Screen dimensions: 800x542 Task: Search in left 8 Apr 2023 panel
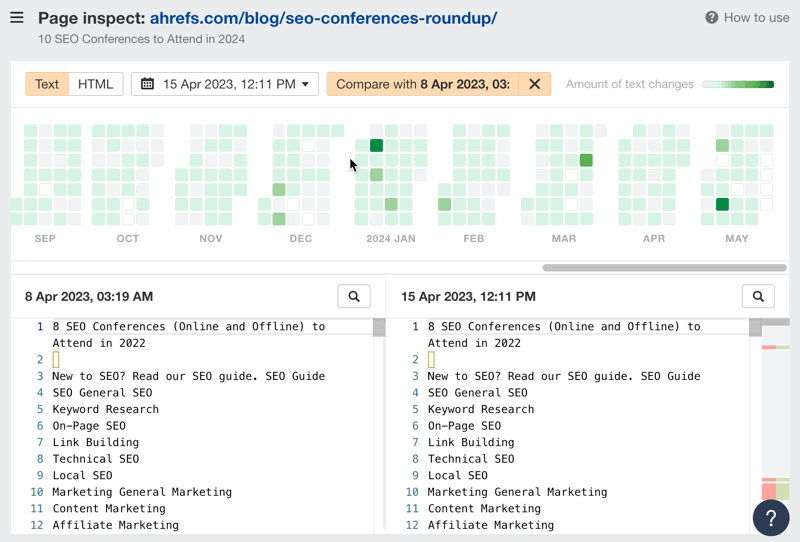(354, 296)
